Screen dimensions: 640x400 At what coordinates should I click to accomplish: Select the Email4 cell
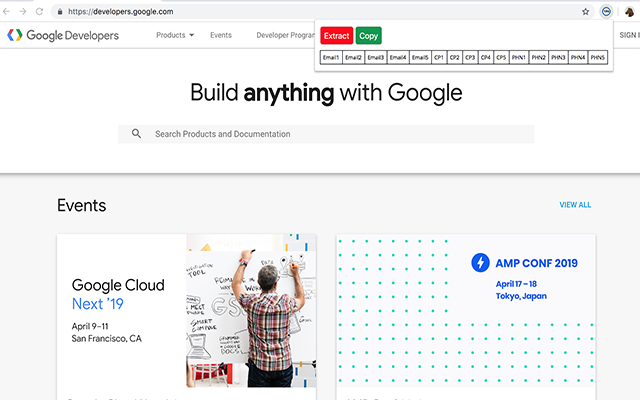pyautogui.click(x=398, y=58)
